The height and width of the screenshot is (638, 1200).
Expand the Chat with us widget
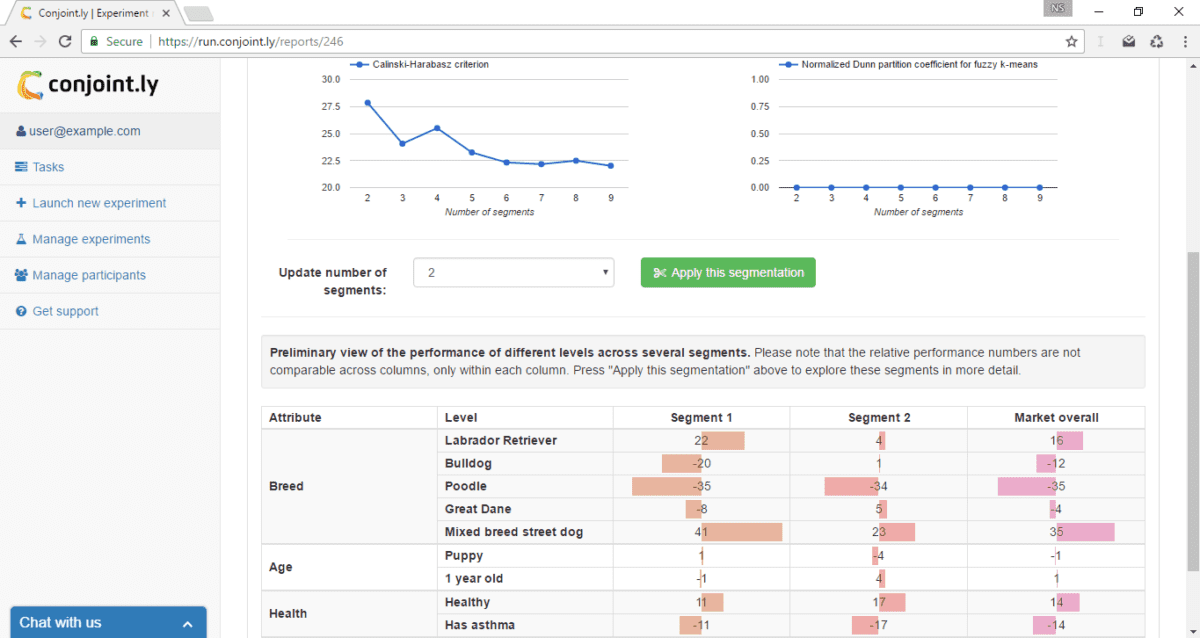108,622
